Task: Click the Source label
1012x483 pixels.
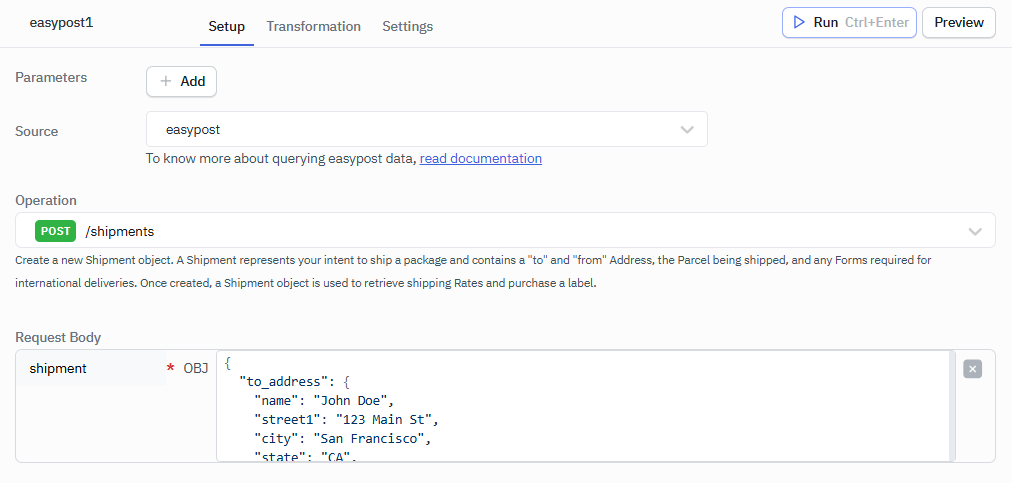Action: click(x=37, y=131)
